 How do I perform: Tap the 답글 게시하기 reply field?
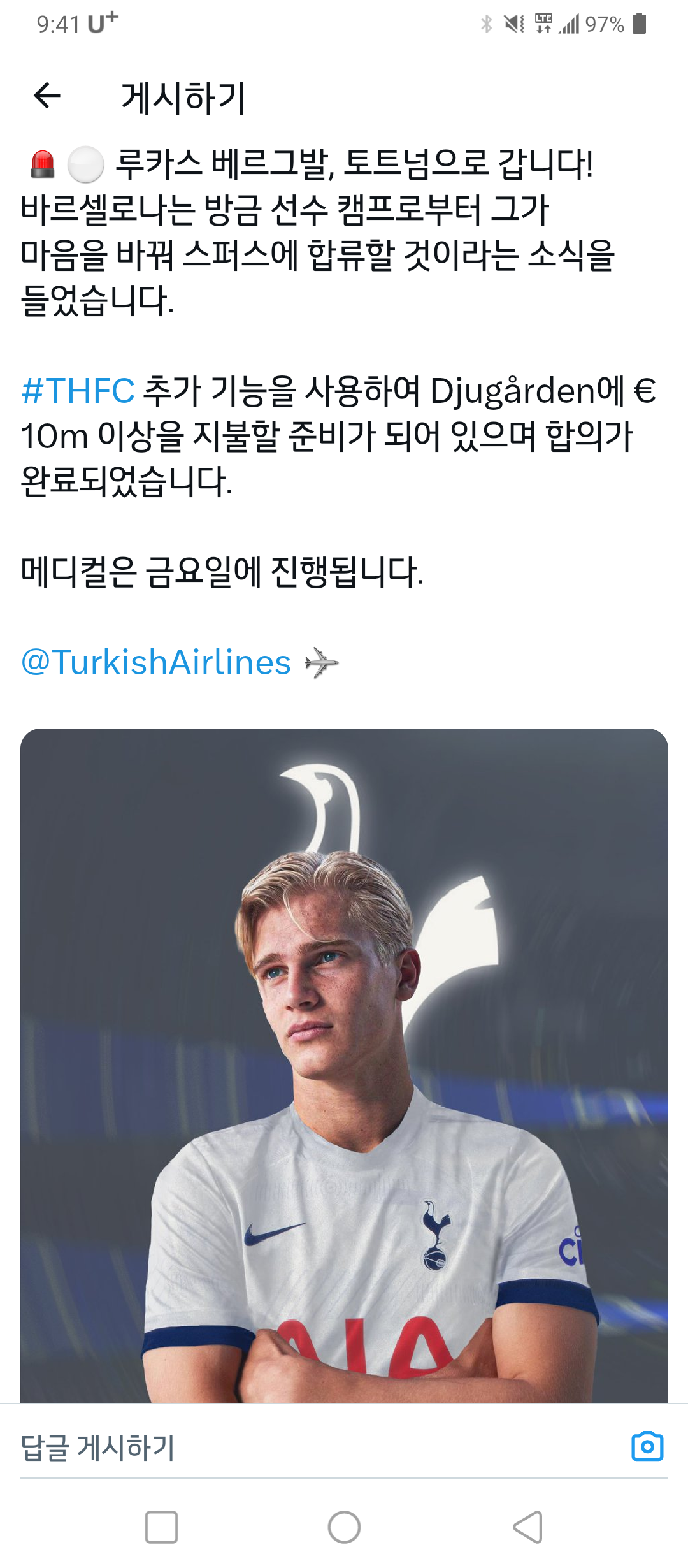tap(319, 1447)
